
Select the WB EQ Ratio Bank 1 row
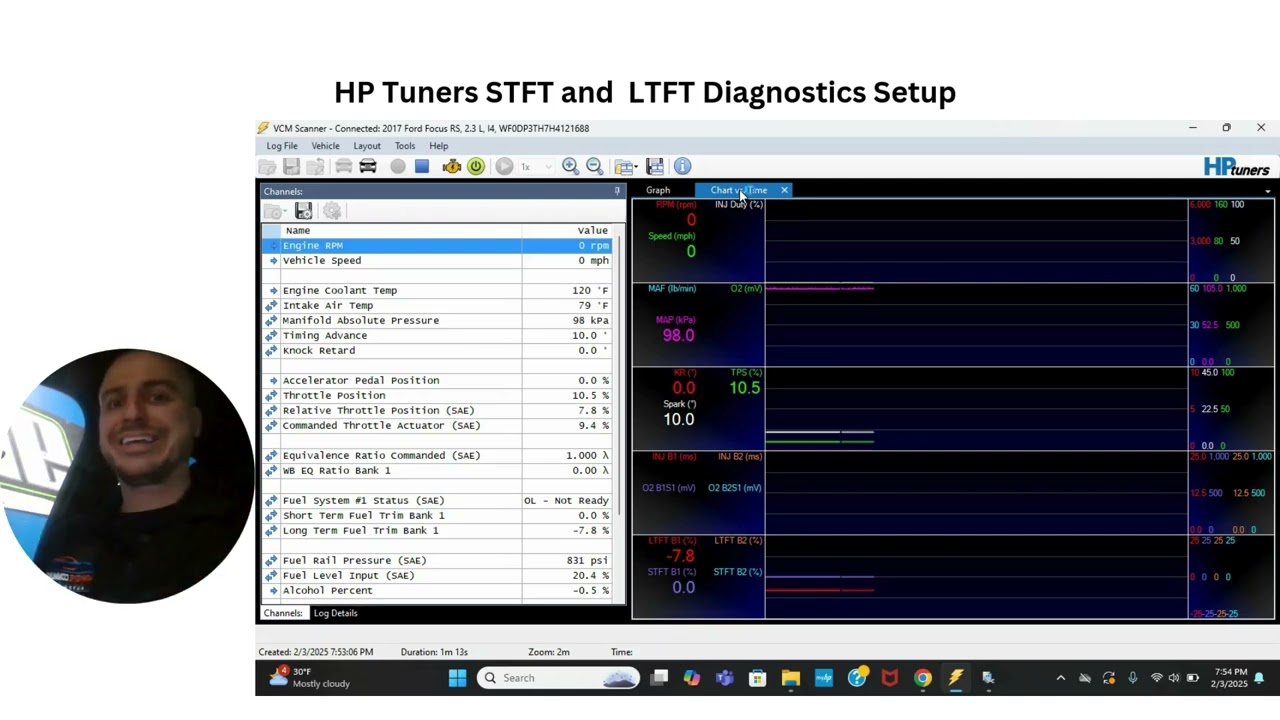438,470
